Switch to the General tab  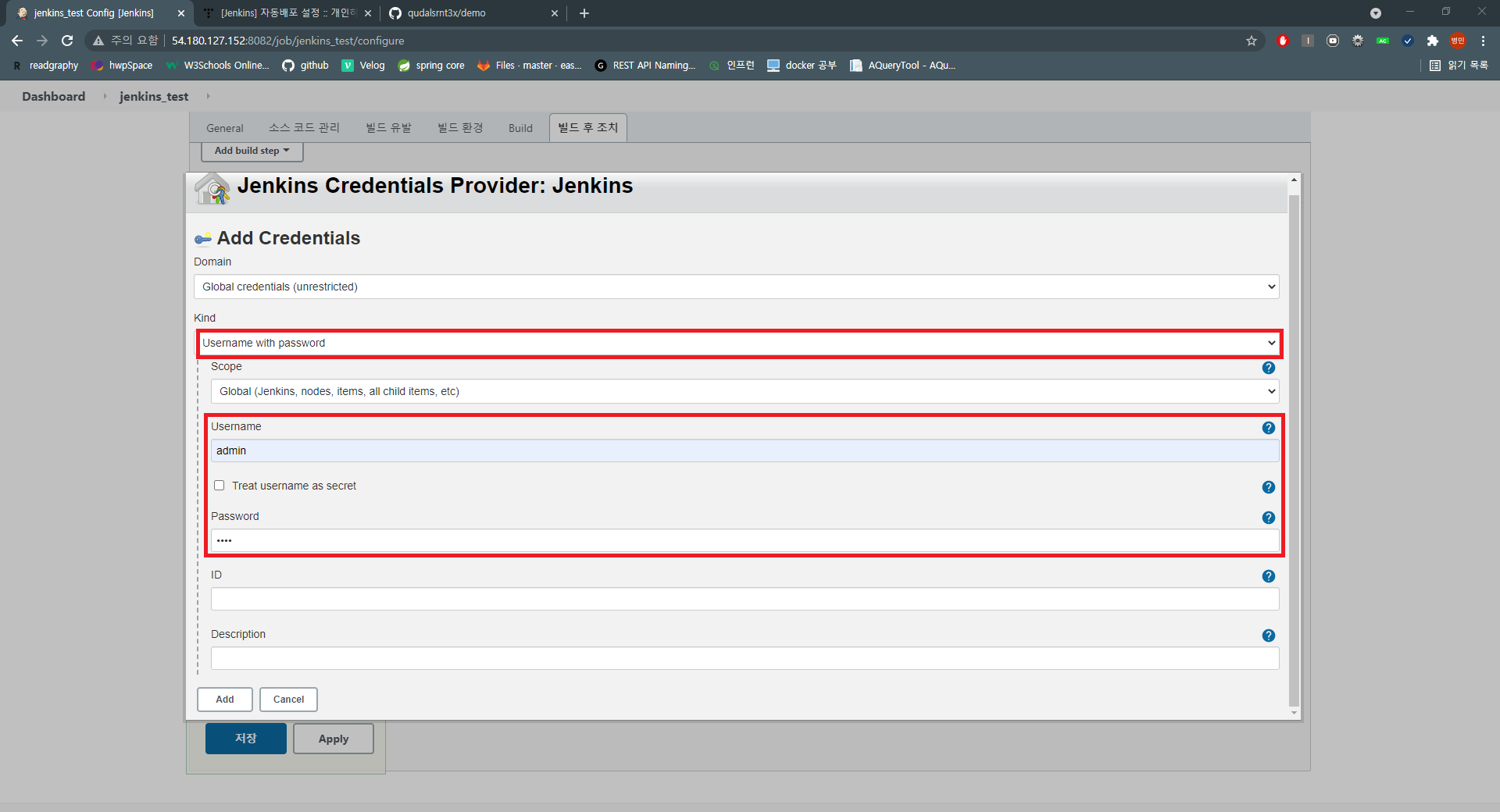click(225, 128)
